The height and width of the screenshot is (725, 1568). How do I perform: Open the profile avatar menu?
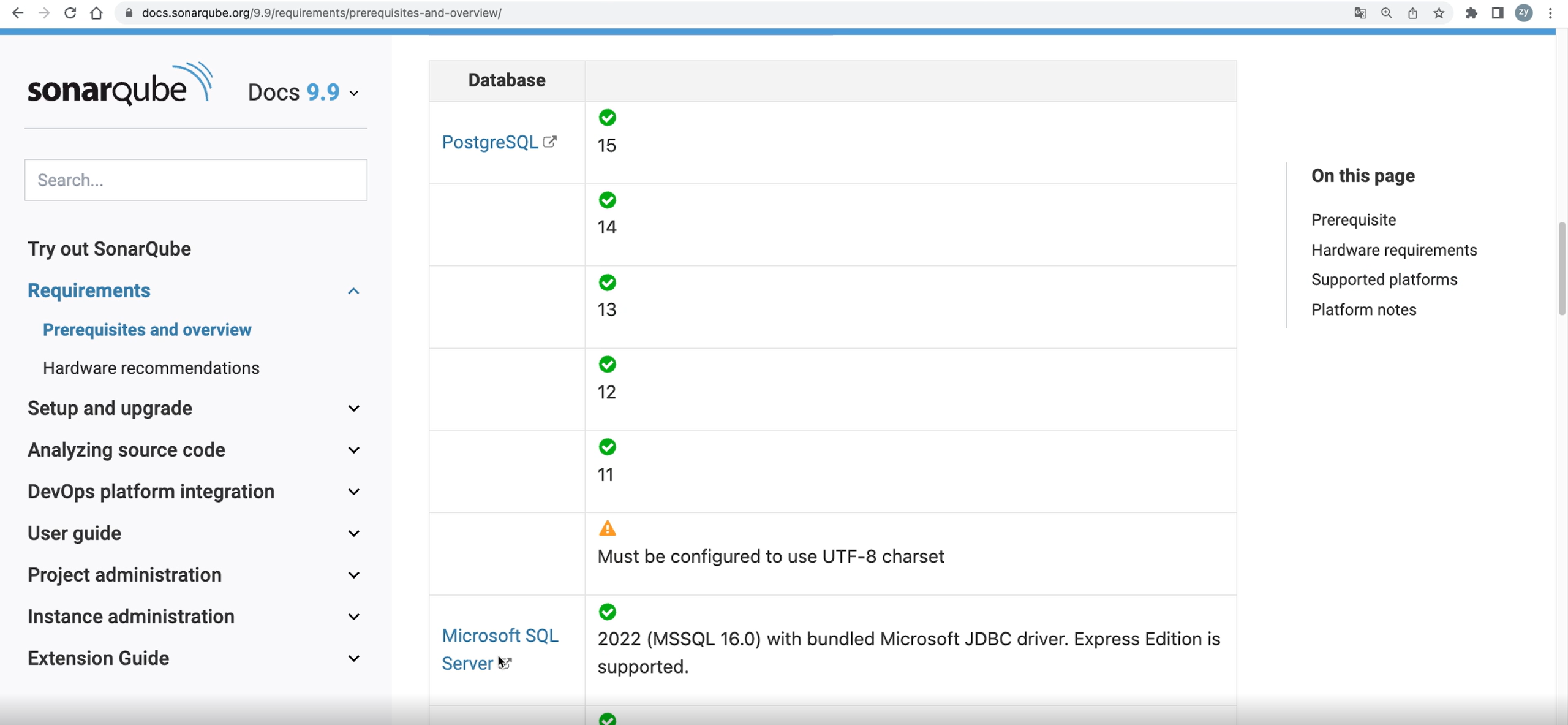[1524, 13]
